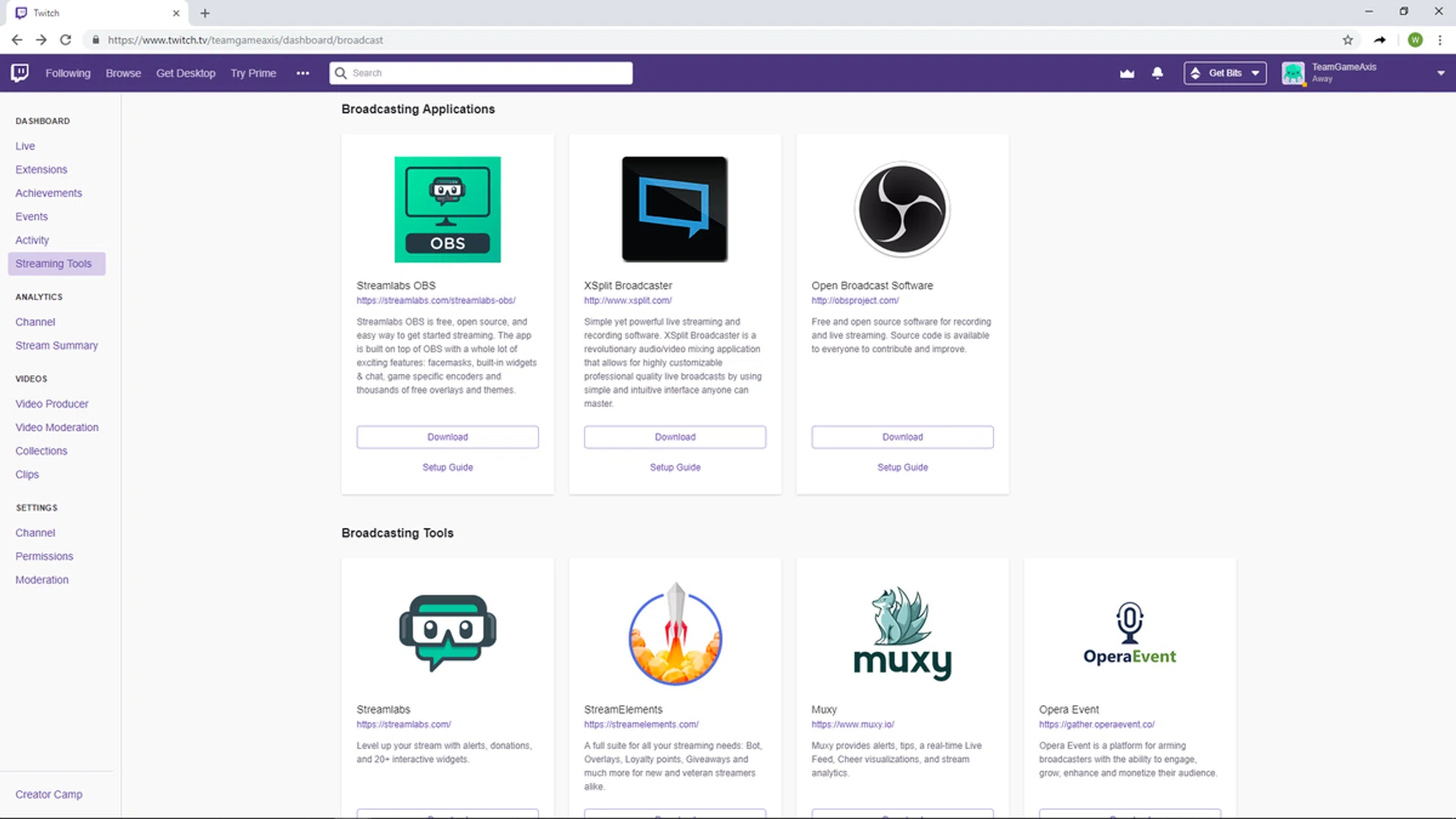1456x819 pixels.
Task: Click the Twitch home logo icon
Action: [20, 73]
